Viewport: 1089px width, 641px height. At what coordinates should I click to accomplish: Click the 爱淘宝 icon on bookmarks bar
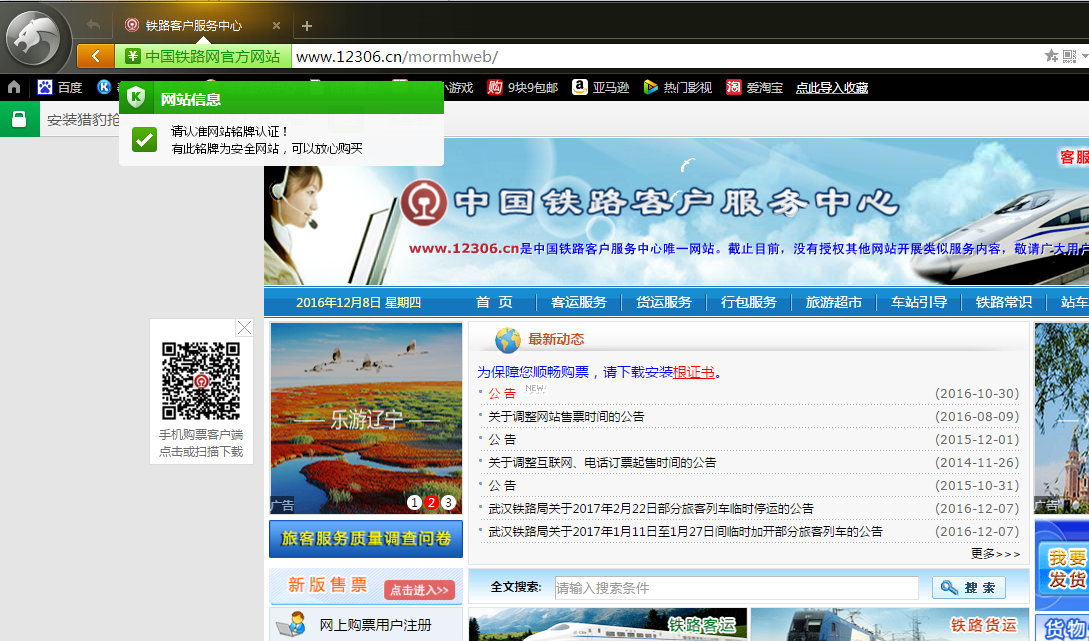[733, 88]
